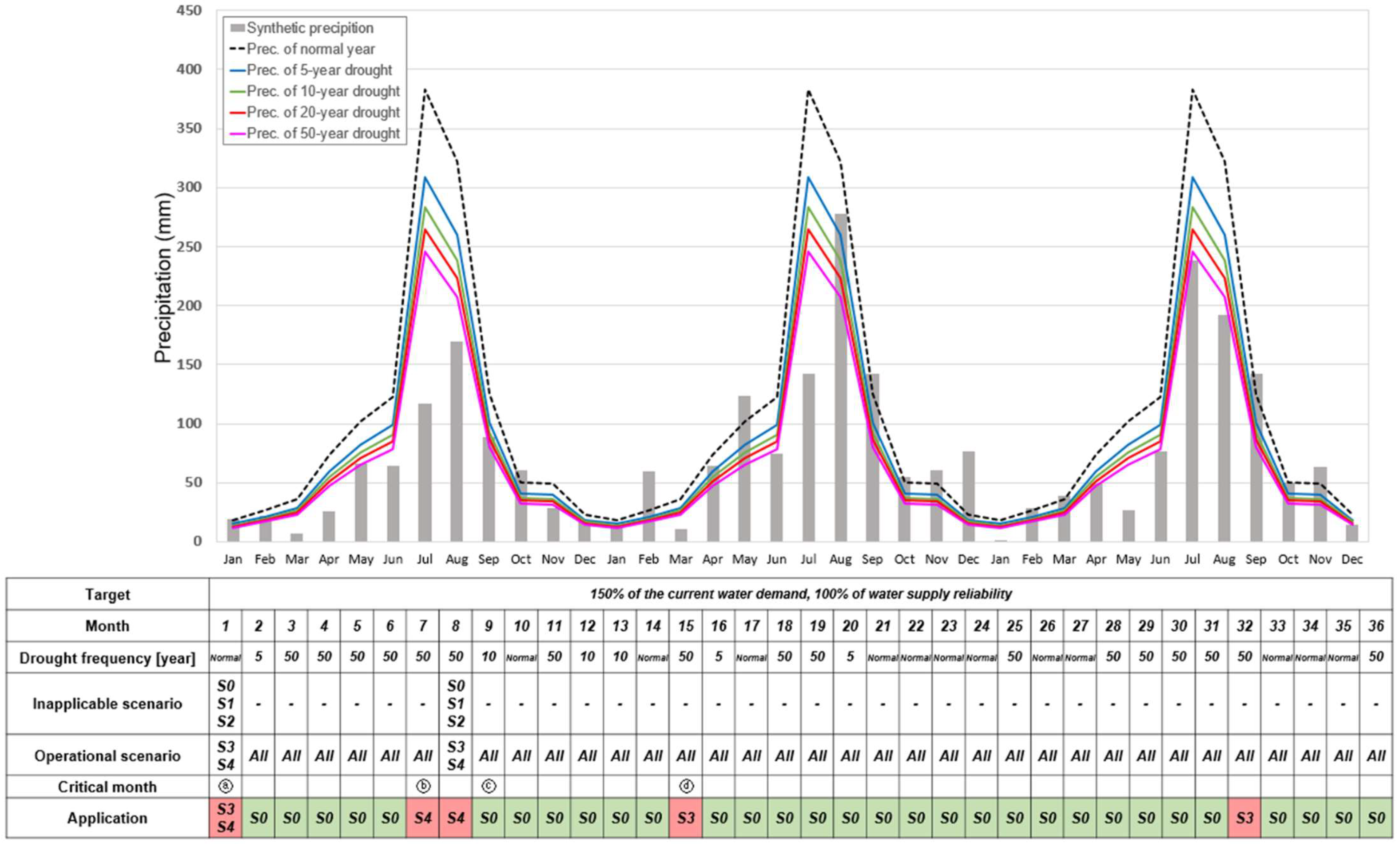1400x844 pixels.
Task: Select the red S3 application cell for month 15
Action: click(686, 817)
